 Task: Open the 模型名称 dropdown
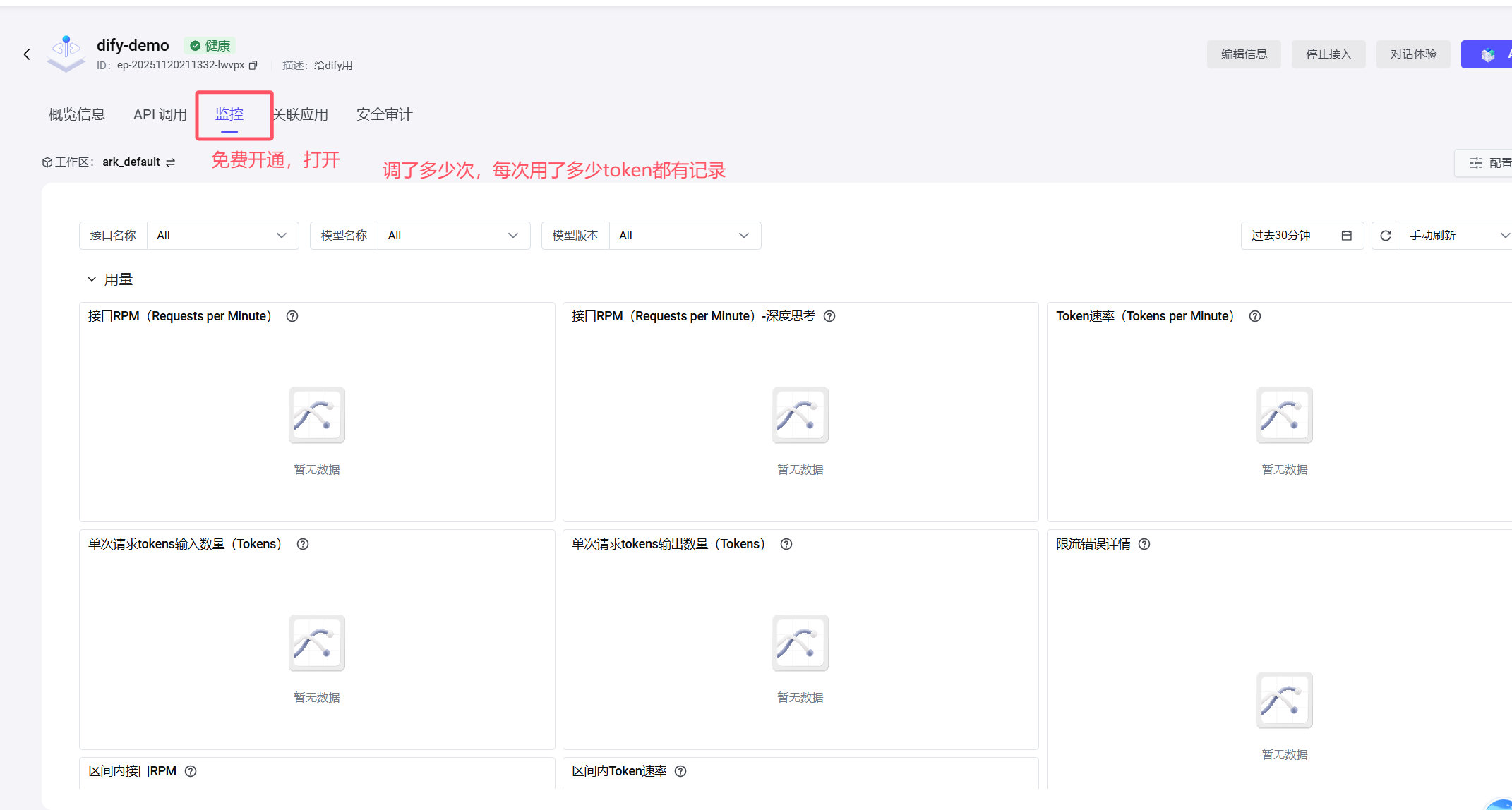click(453, 236)
